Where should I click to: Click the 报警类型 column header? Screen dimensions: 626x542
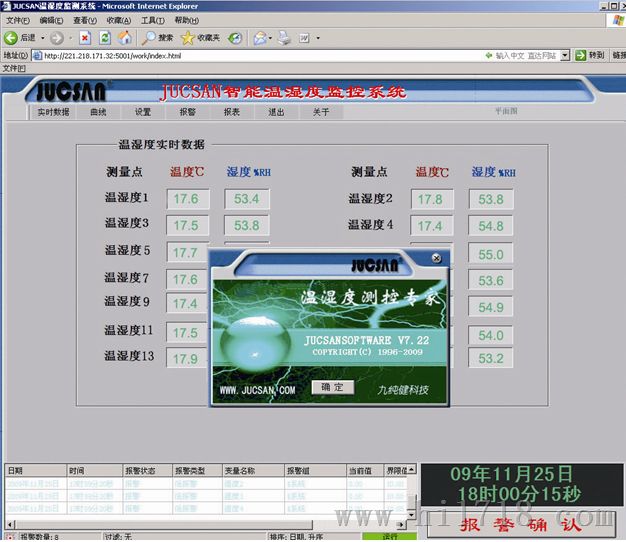pyautogui.click(x=197, y=471)
